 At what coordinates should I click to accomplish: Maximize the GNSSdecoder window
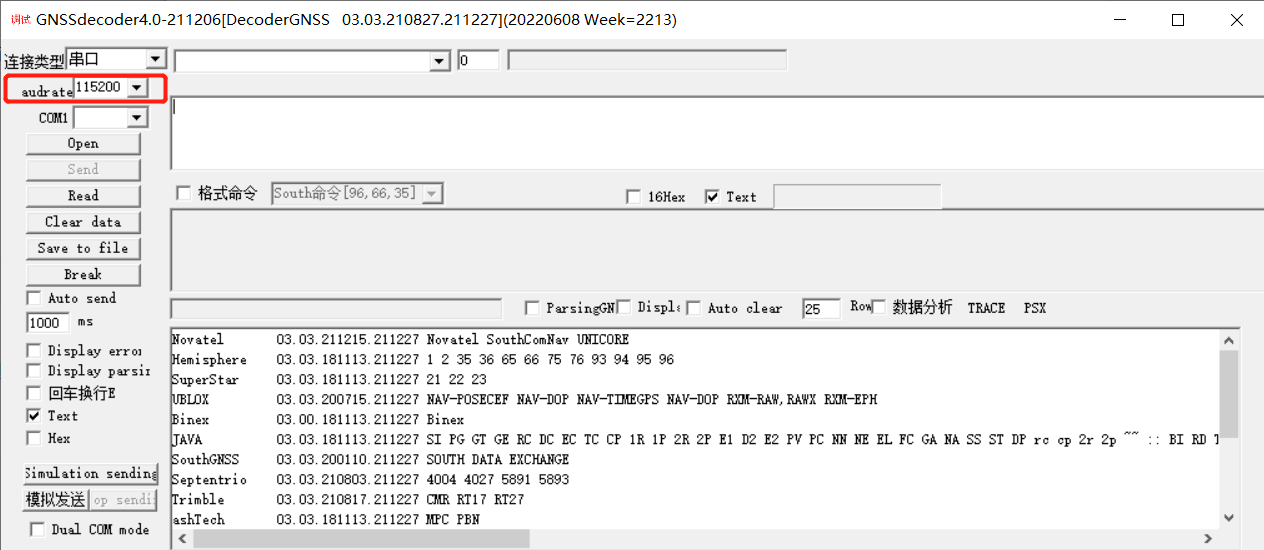click(1178, 20)
